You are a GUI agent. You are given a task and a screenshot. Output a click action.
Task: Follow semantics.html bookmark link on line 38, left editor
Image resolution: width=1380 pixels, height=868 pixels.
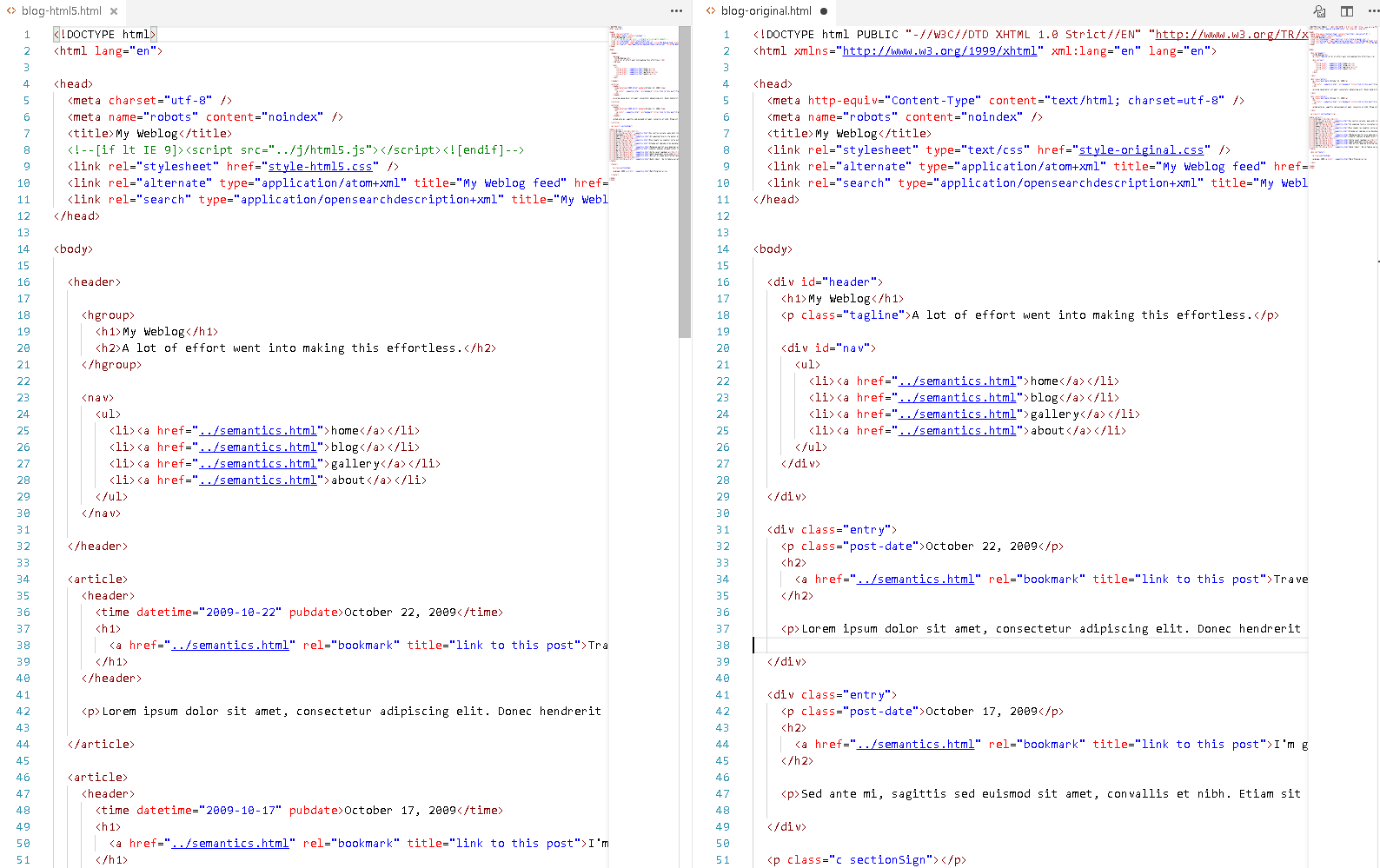229,645
